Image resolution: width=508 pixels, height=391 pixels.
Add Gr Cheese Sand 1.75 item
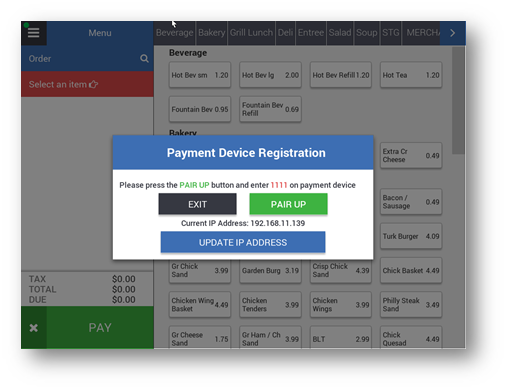point(200,338)
